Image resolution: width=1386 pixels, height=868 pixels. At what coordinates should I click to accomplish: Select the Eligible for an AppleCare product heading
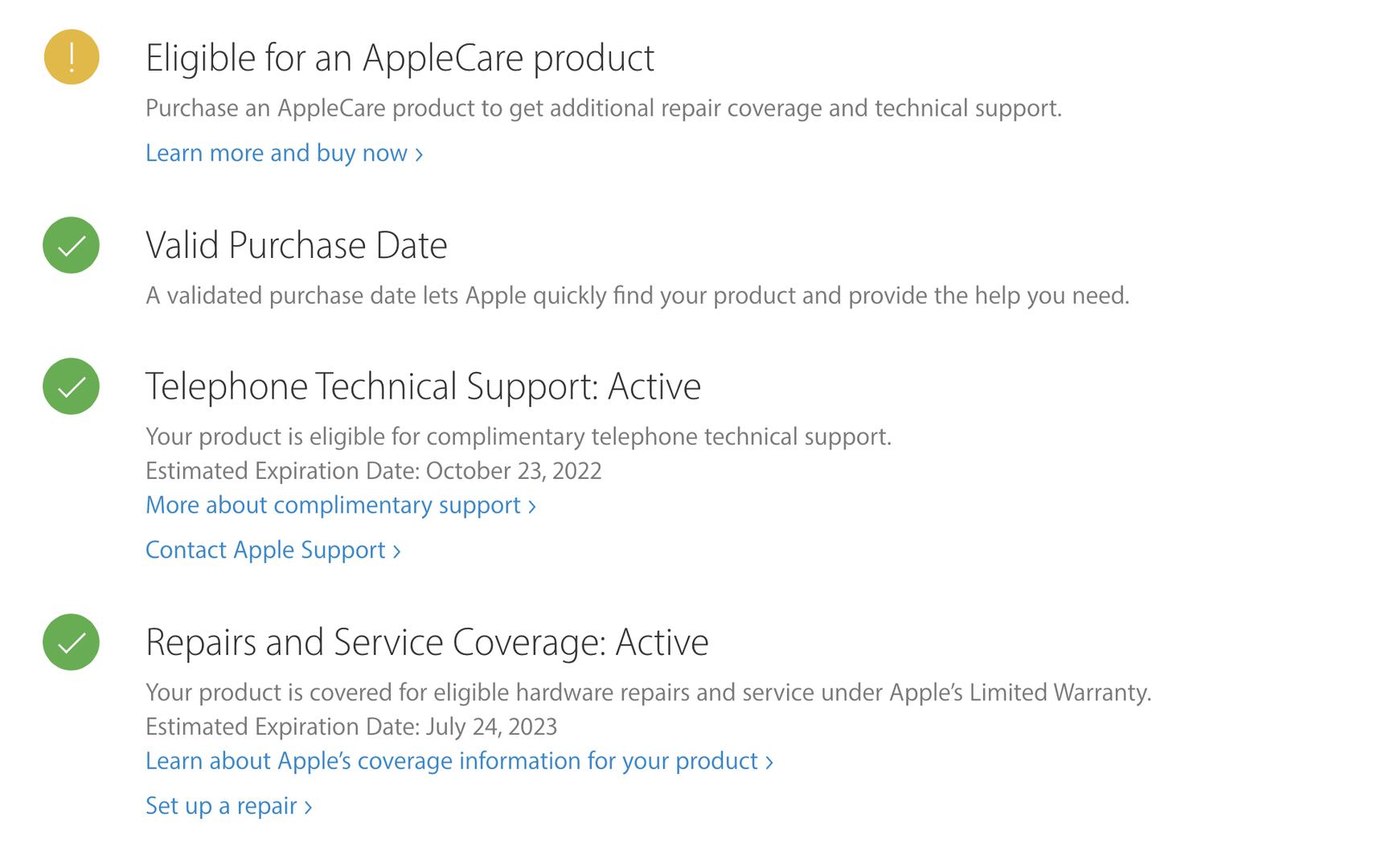click(400, 58)
